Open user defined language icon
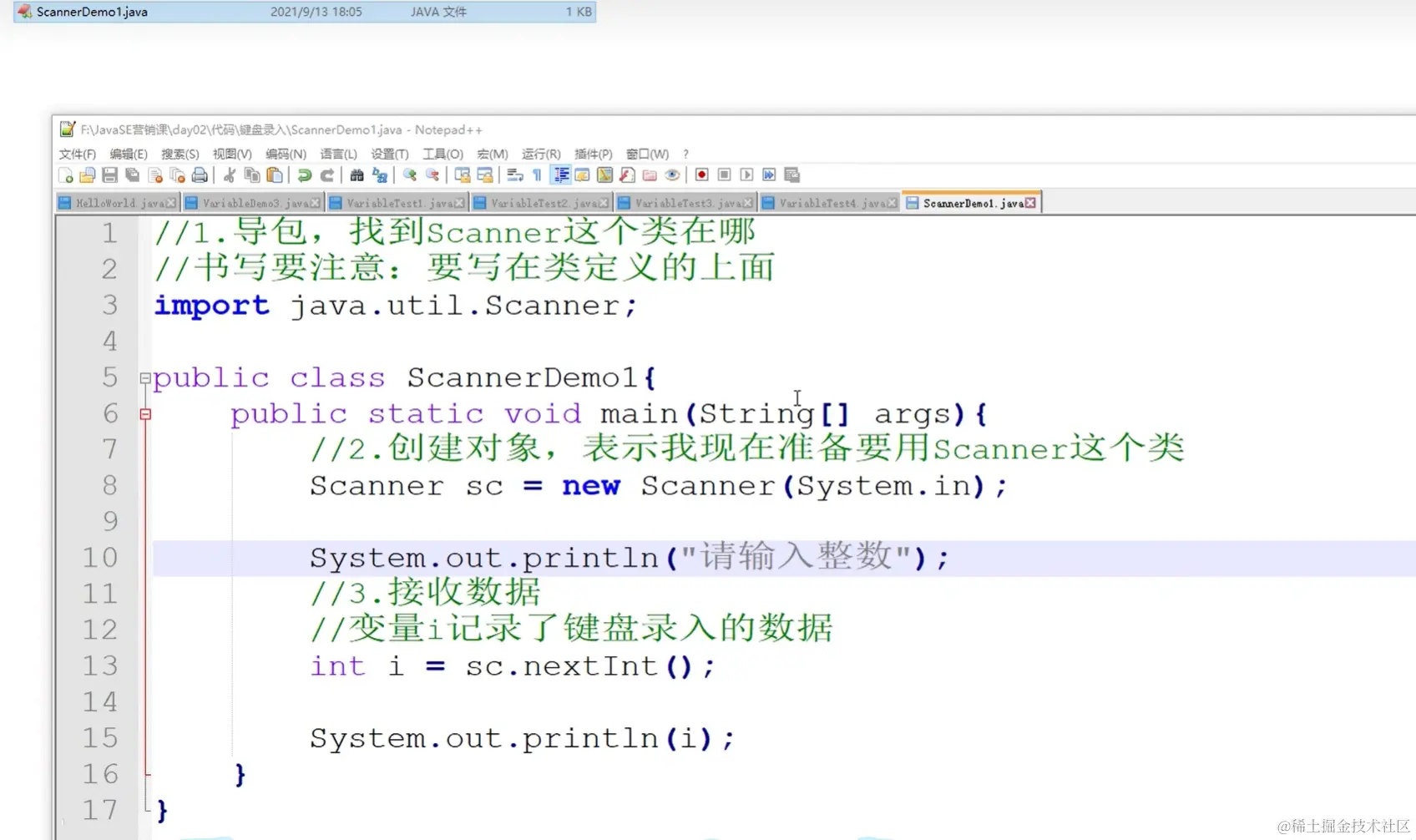This screenshot has width=1416, height=840. tap(582, 175)
